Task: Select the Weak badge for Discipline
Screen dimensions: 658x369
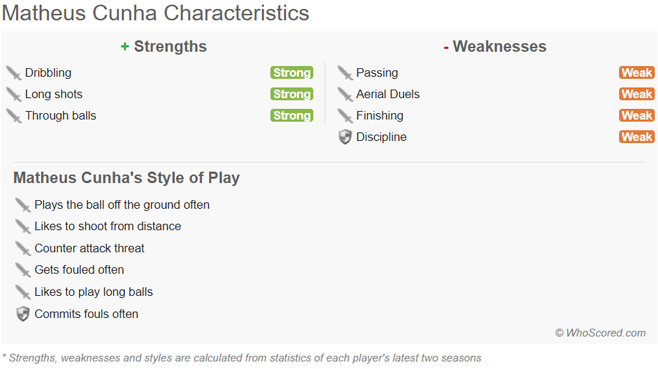Action: (x=637, y=137)
